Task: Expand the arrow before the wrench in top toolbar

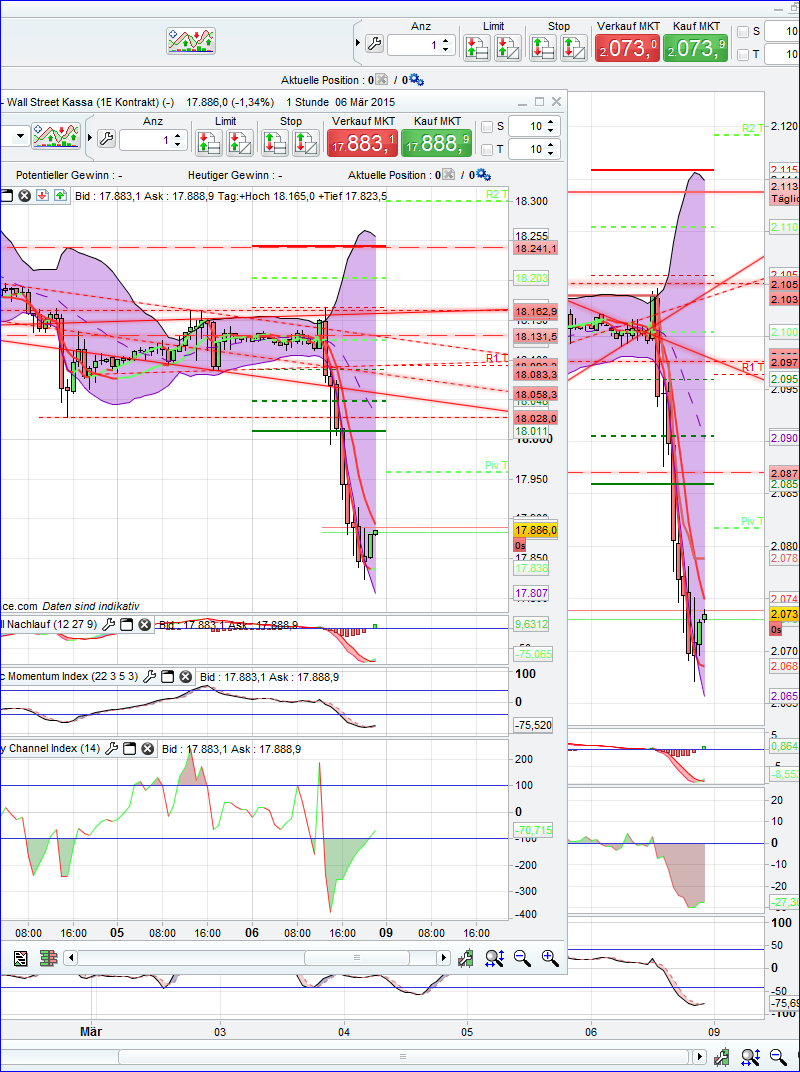Action: (357, 42)
